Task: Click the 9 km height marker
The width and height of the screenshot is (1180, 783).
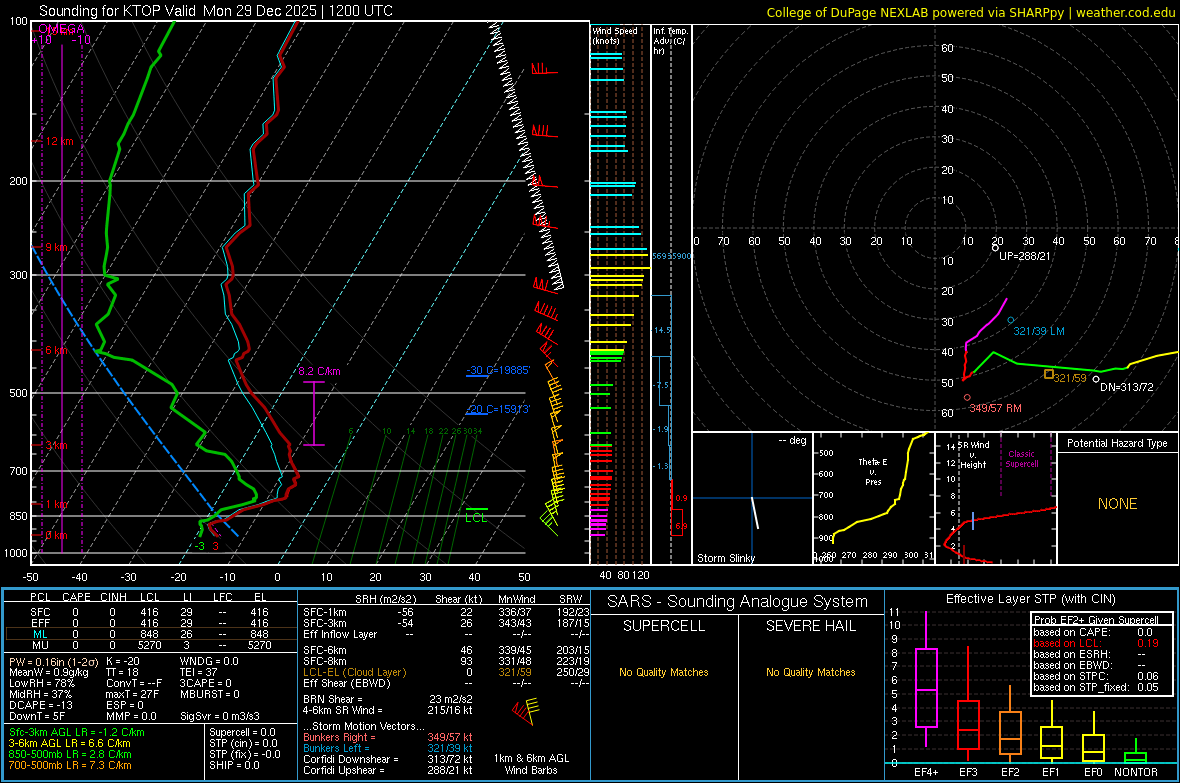Action: pyautogui.click(x=56, y=248)
